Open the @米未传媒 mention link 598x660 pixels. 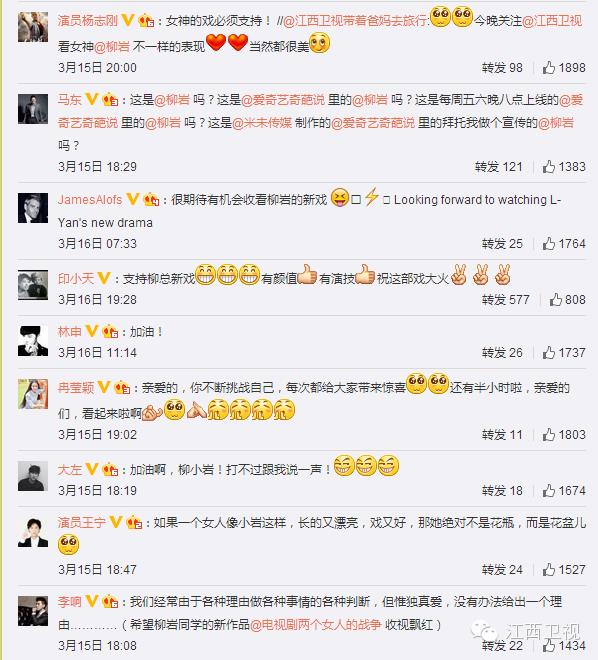pos(262,122)
